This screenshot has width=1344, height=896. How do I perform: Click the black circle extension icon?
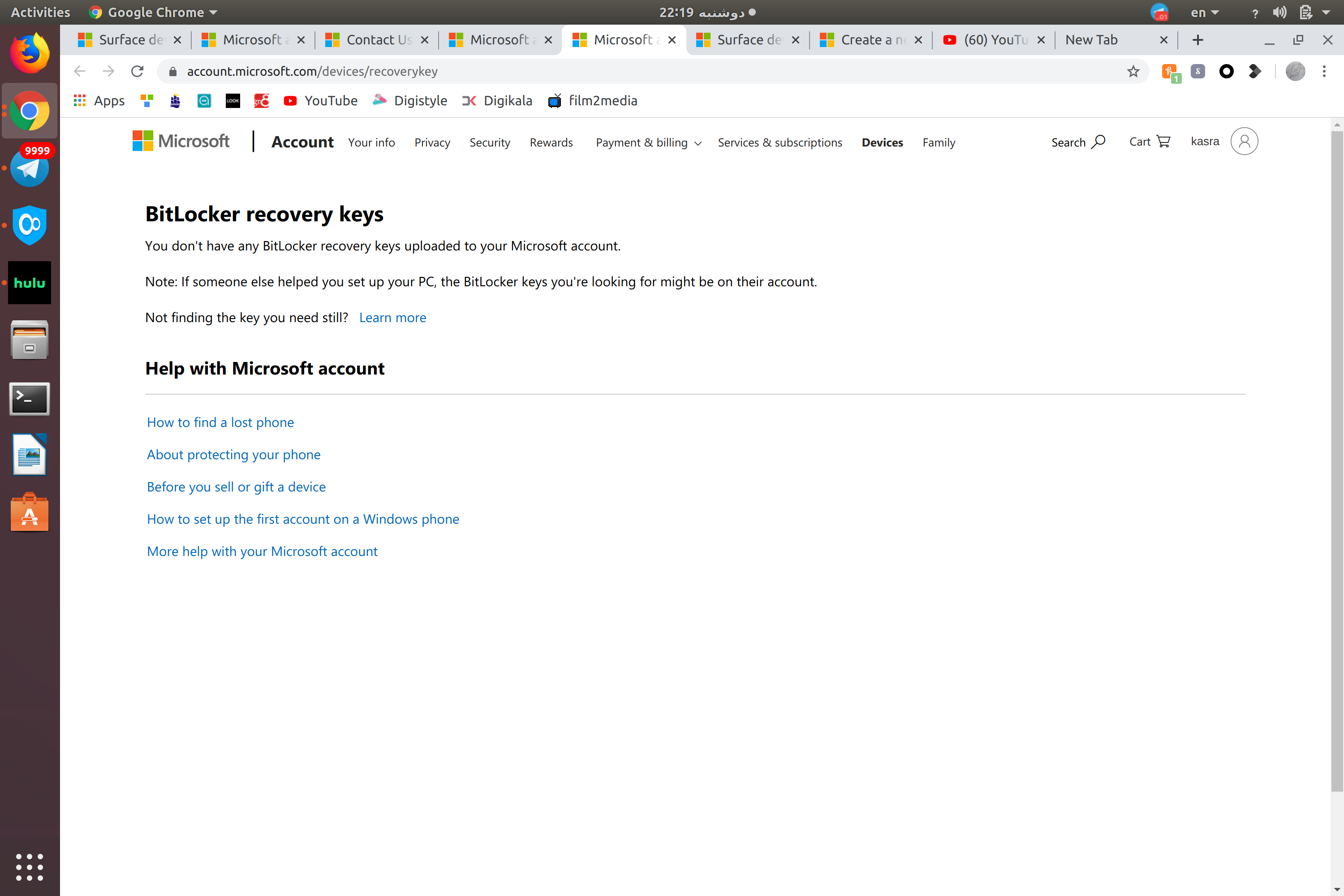click(1226, 71)
